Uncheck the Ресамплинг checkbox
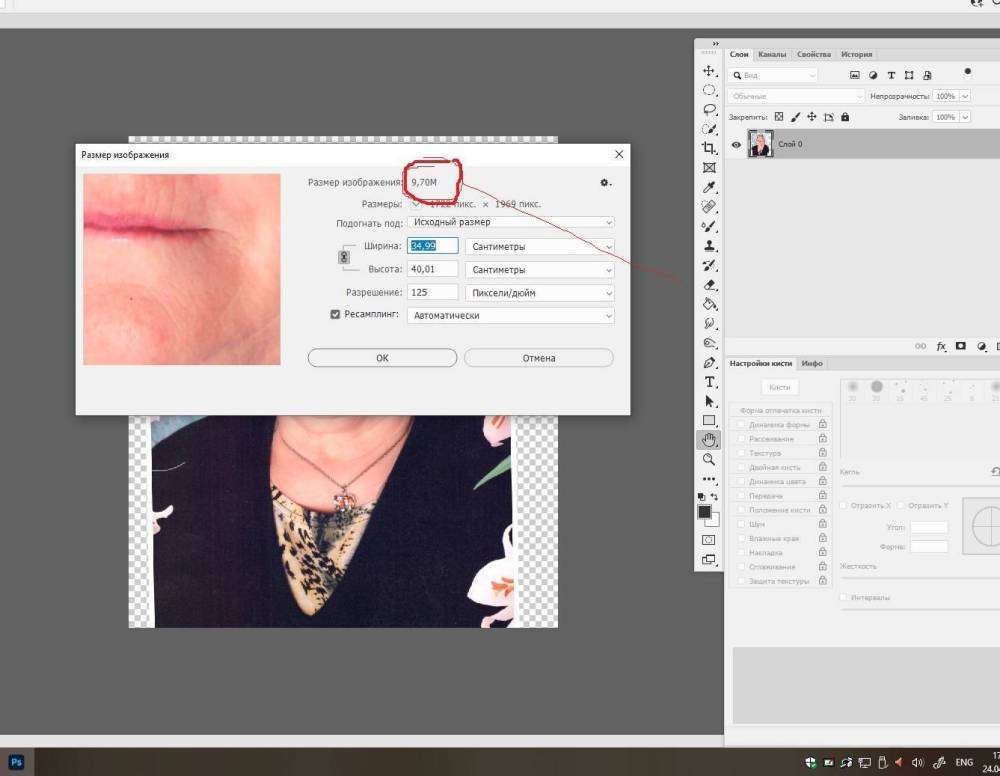This screenshot has height=776, width=1000. (x=336, y=315)
